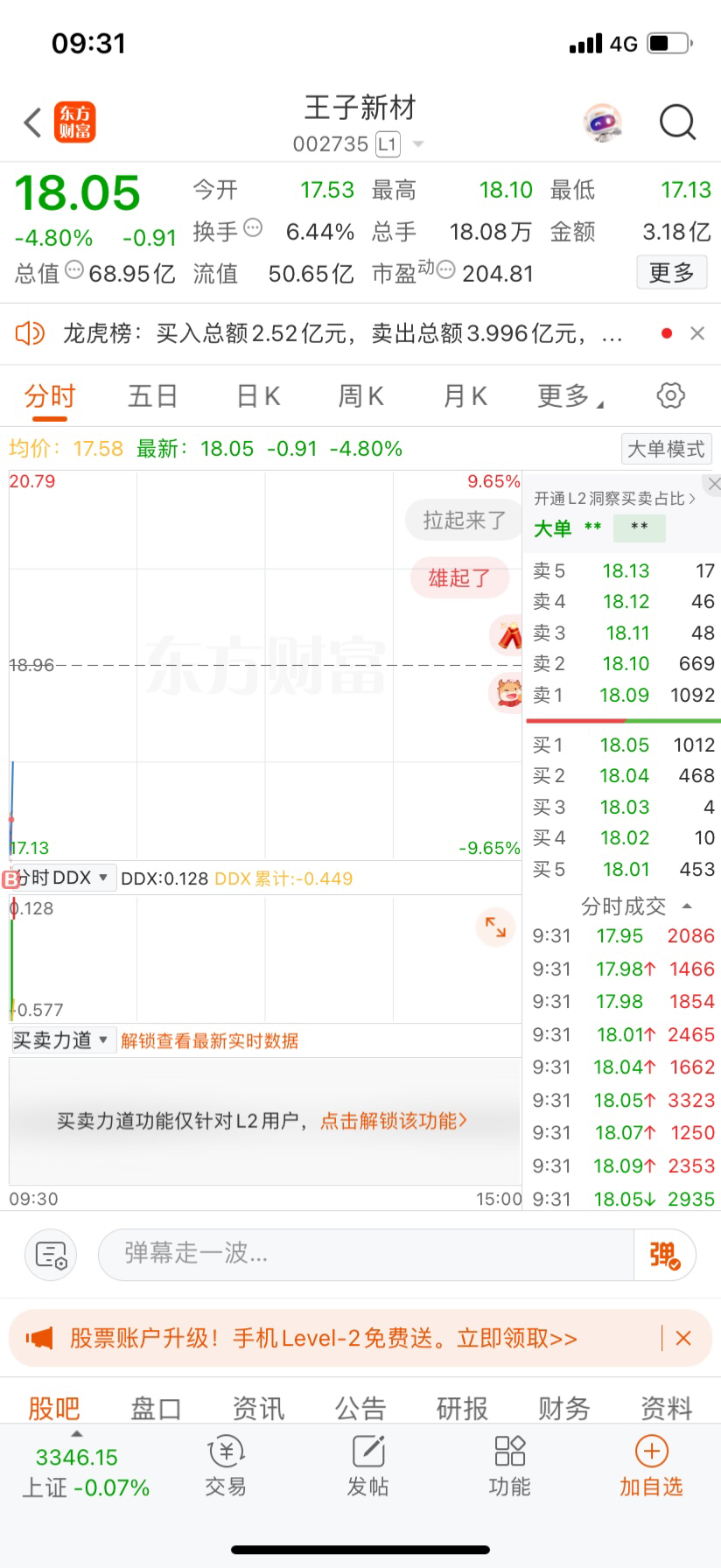Click the 18.09↑ 2353 trade row
The height and width of the screenshot is (1568, 721).
(x=623, y=1165)
